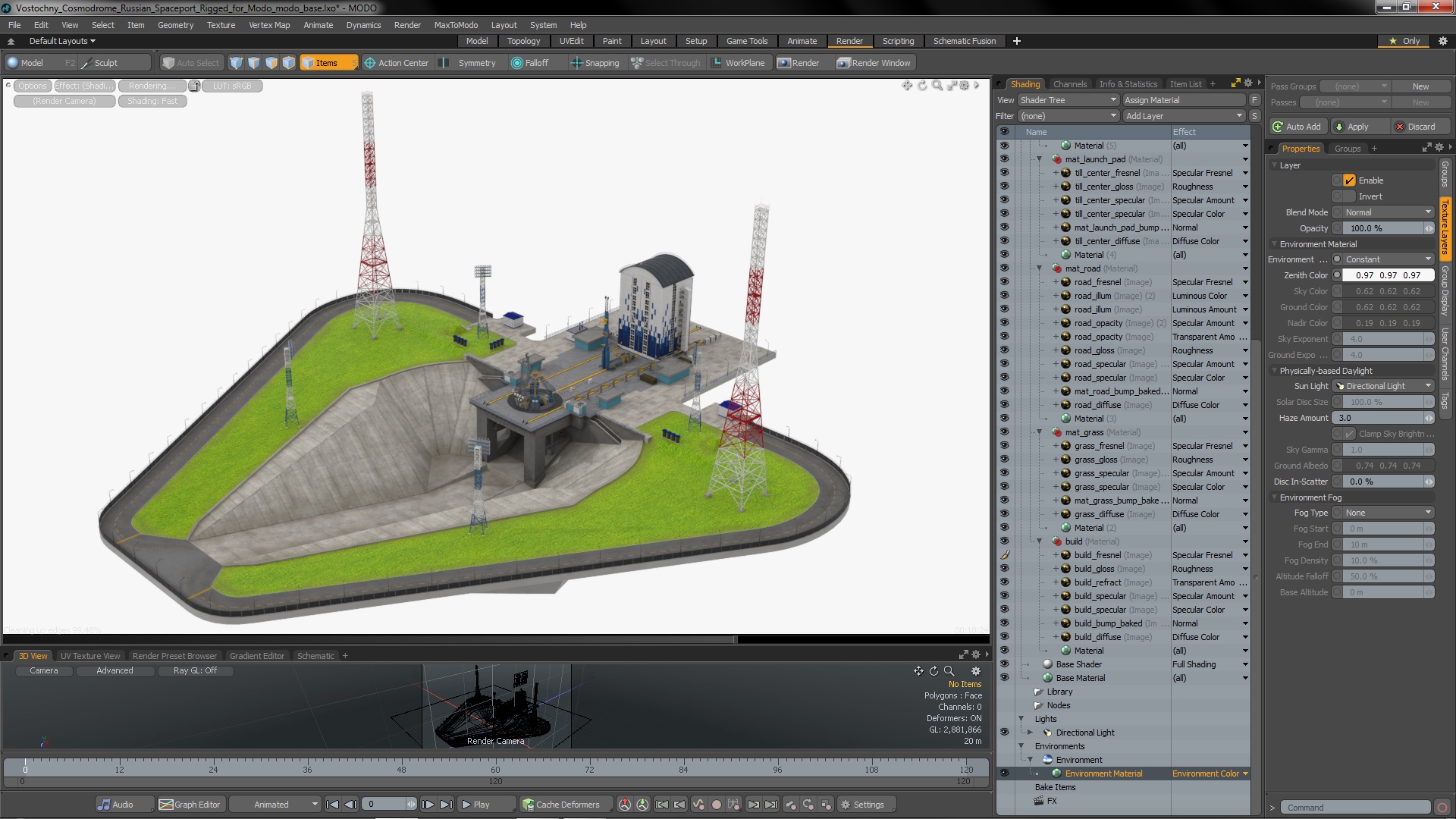
Task: Collapse the mat_grass material group
Action: point(1040,432)
